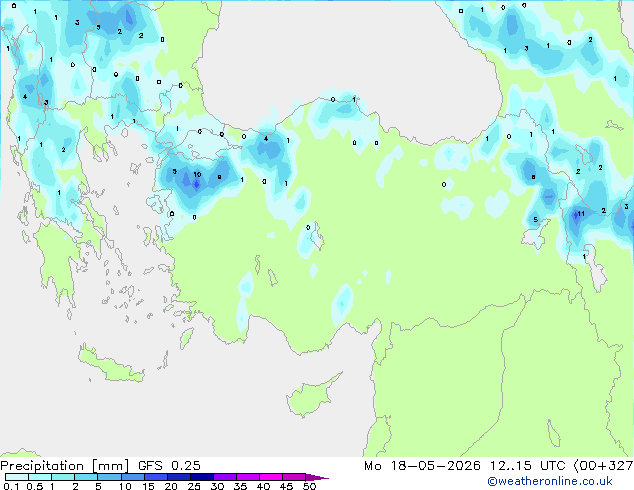The height and width of the screenshot is (490, 634).
Task: Click the above-50 arrow tip of the color bar
Action: coord(317,477)
